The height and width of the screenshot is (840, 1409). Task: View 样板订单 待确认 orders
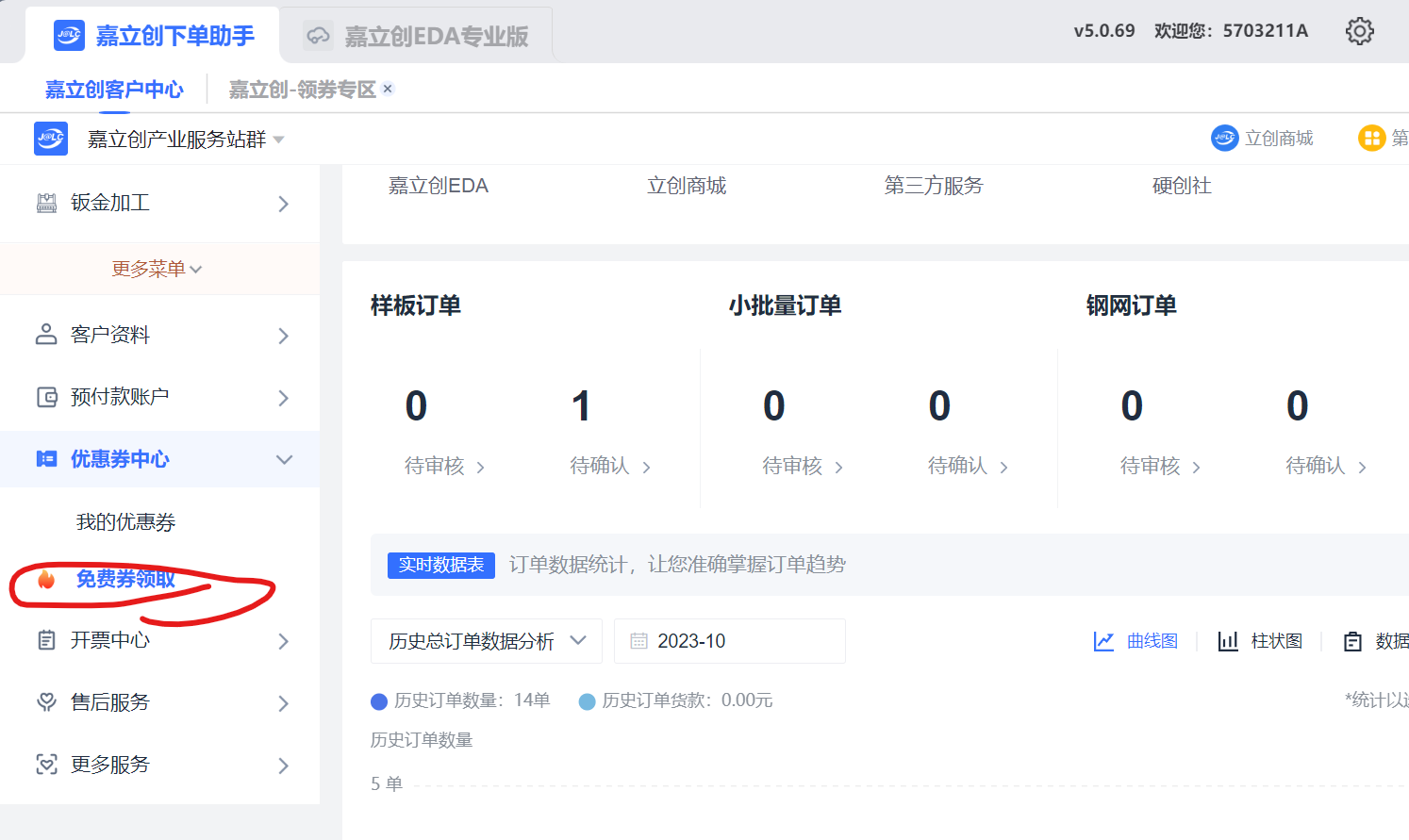click(x=610, y=466)
